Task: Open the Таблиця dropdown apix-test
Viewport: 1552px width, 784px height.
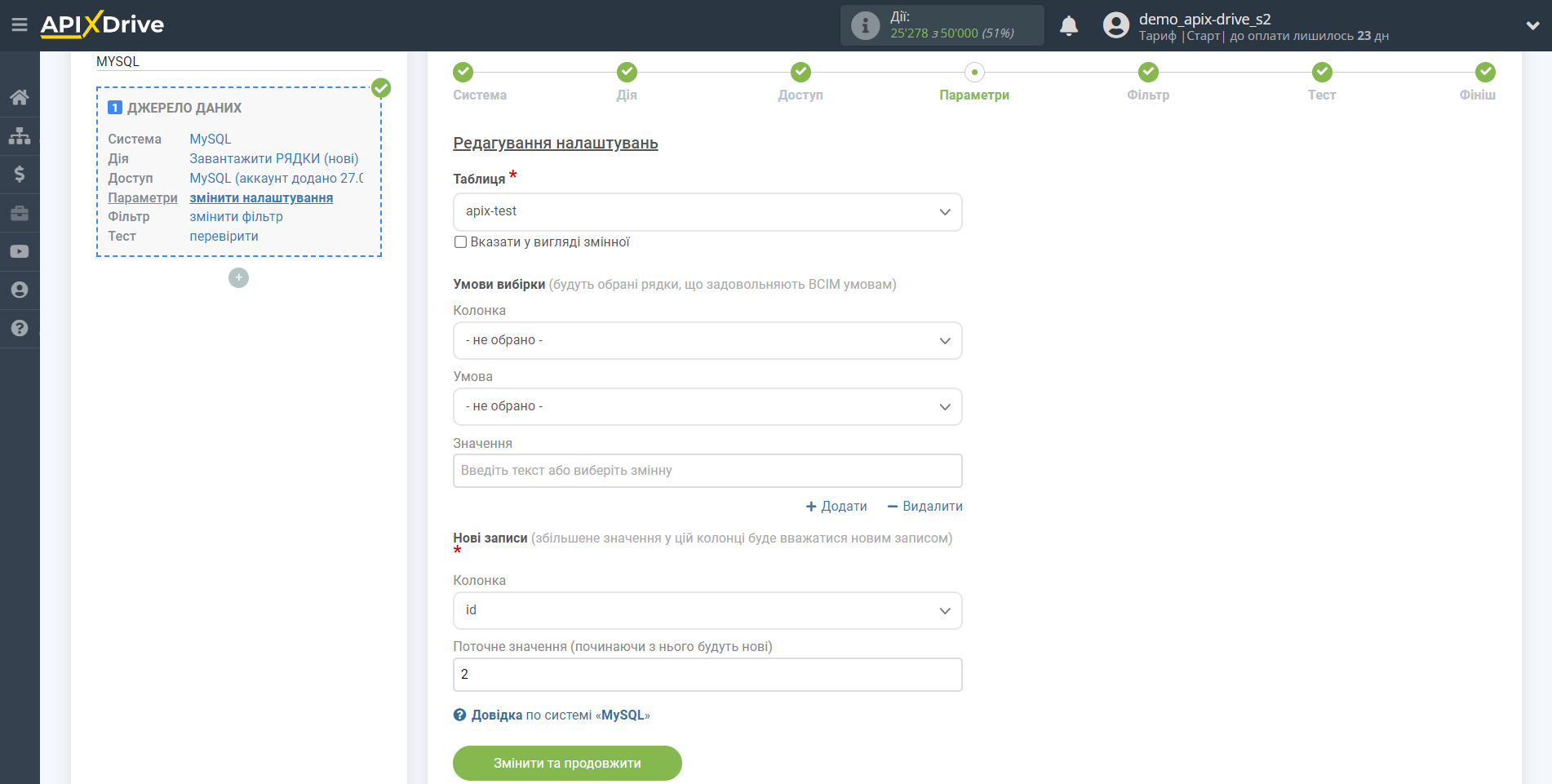Action: (707, 212)
